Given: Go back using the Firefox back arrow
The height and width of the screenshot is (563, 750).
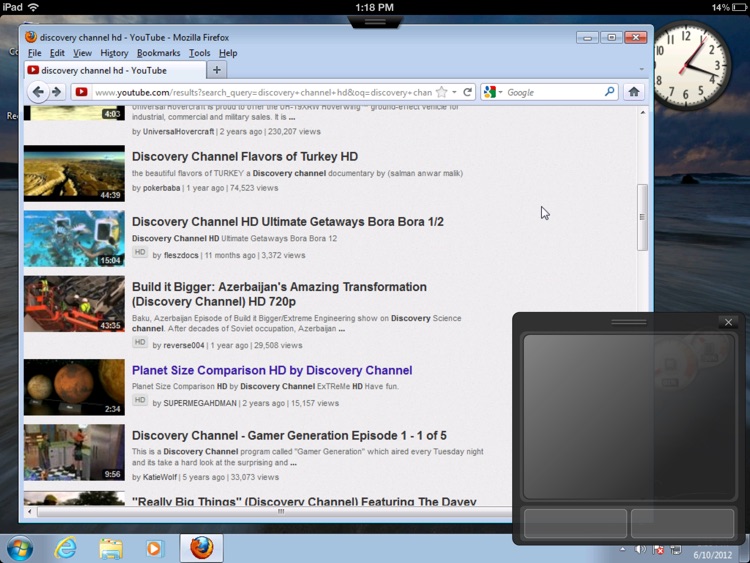Looking at the screenshot, I should [38, 92].
